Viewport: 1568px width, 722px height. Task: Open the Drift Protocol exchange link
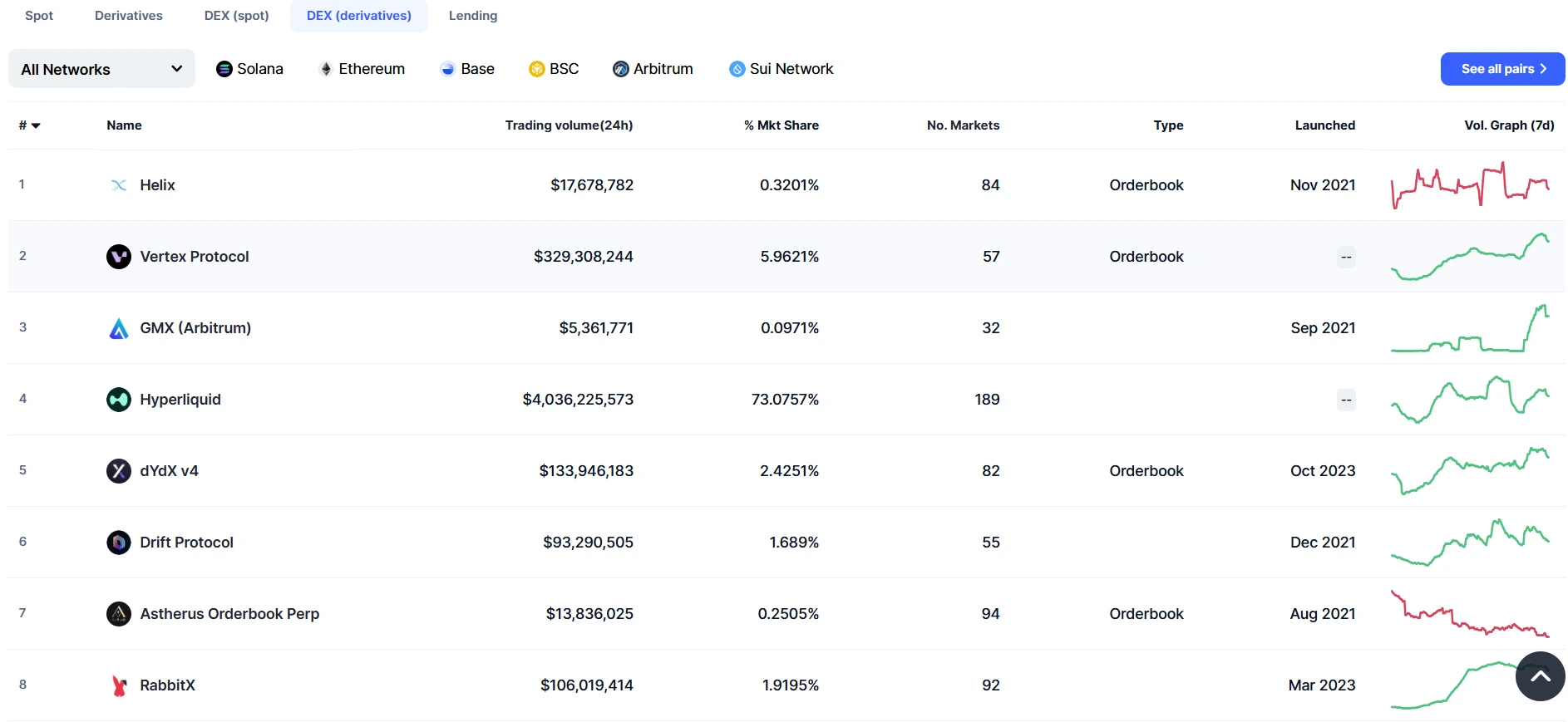(186, 543)
